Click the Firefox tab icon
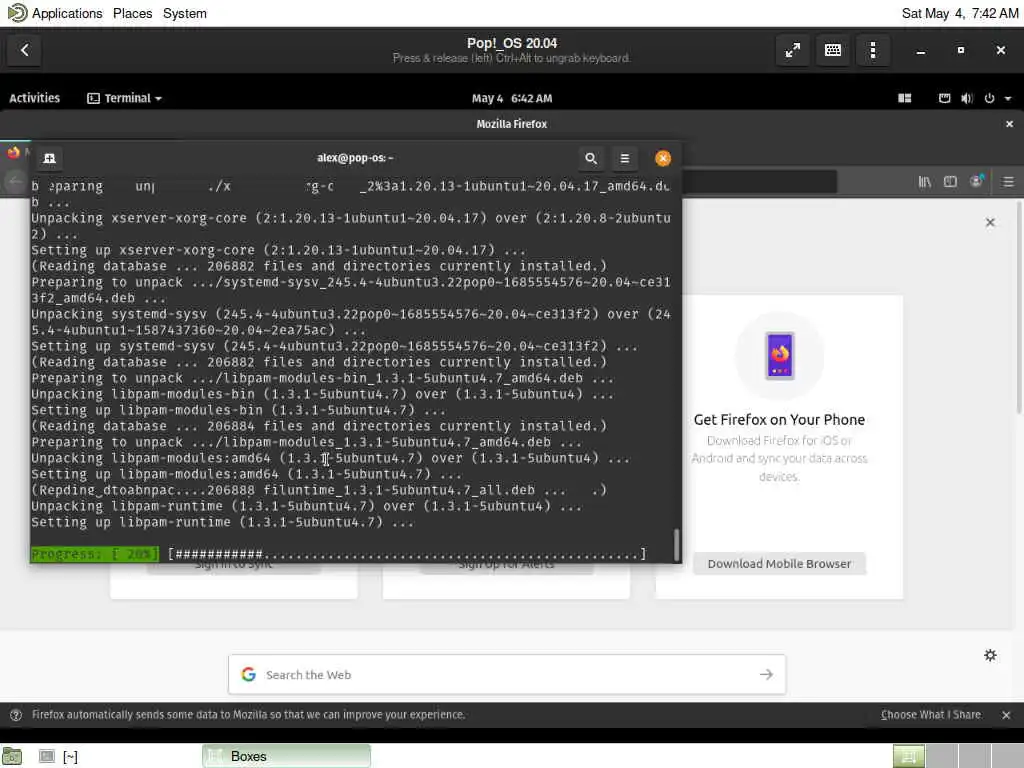The image size is (1024, 768). click(x=14, y=152)
